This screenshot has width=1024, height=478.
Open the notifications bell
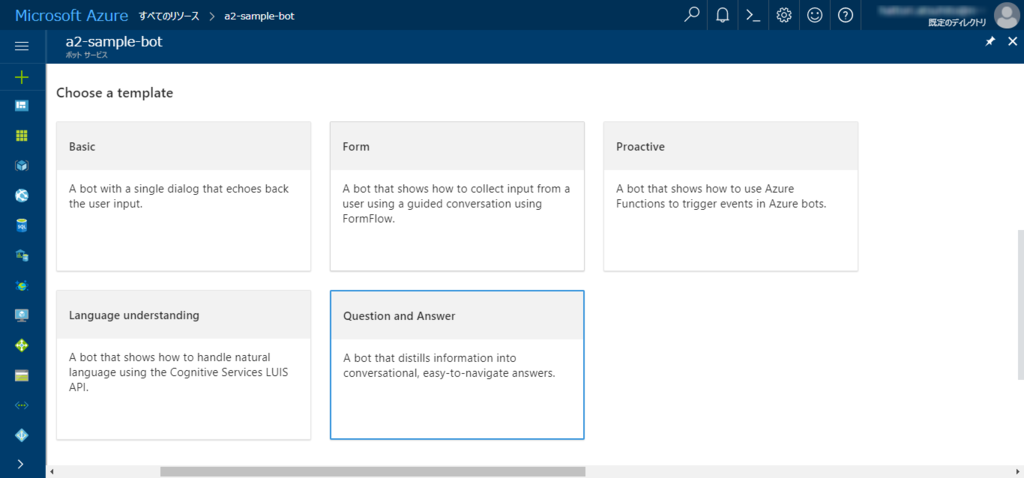722,15
